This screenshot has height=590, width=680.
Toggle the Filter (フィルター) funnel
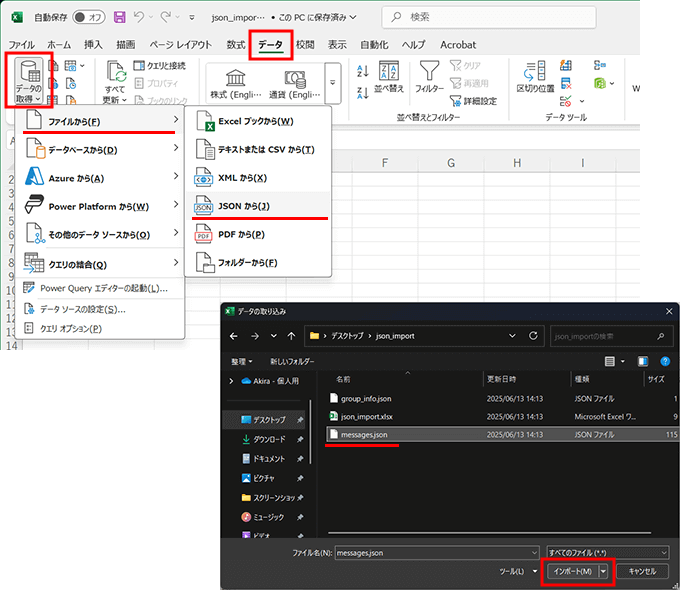(429, 77)
